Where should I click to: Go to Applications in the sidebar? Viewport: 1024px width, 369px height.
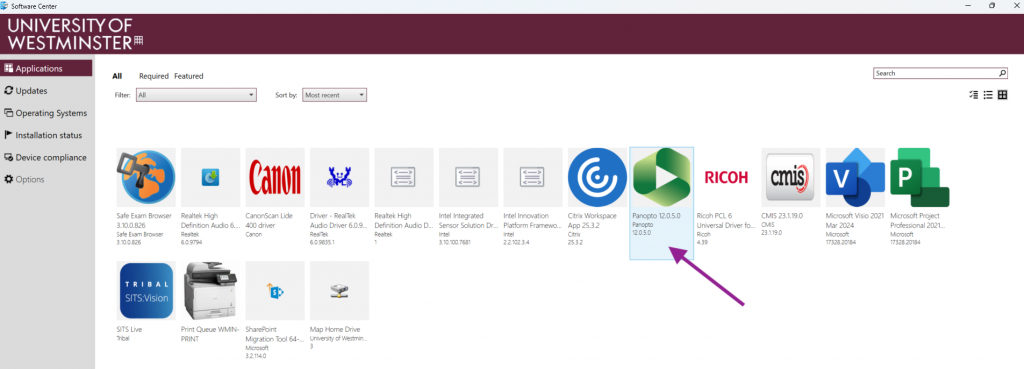tap(46, 69)
